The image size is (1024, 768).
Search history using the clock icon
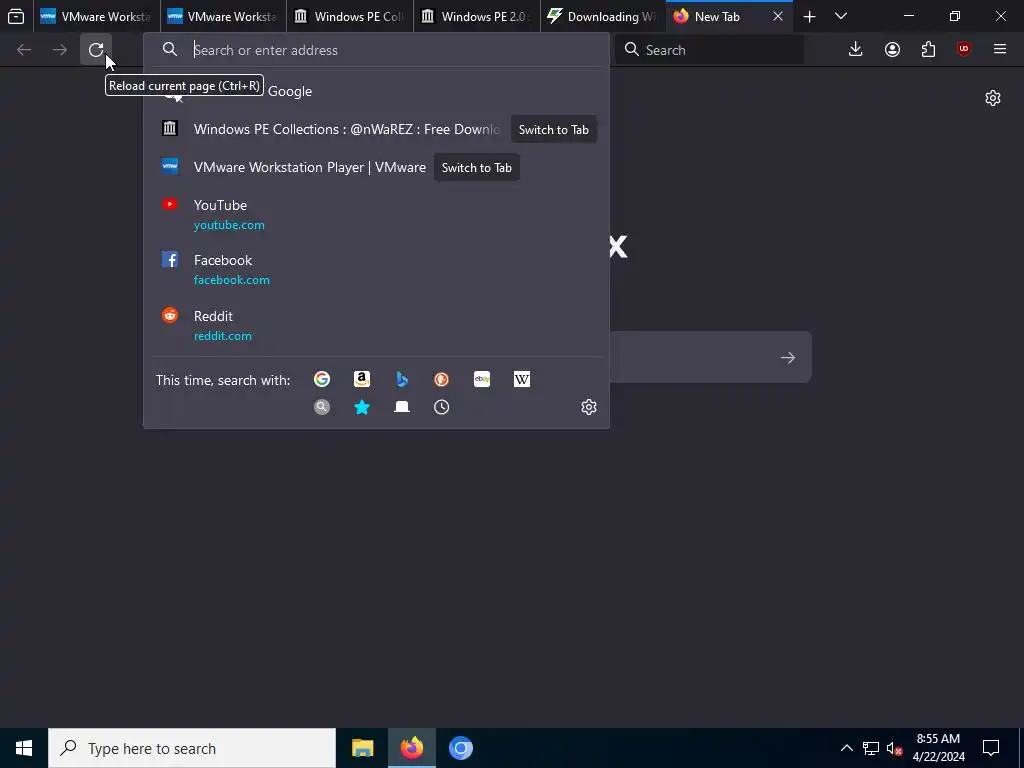[441, 408]
